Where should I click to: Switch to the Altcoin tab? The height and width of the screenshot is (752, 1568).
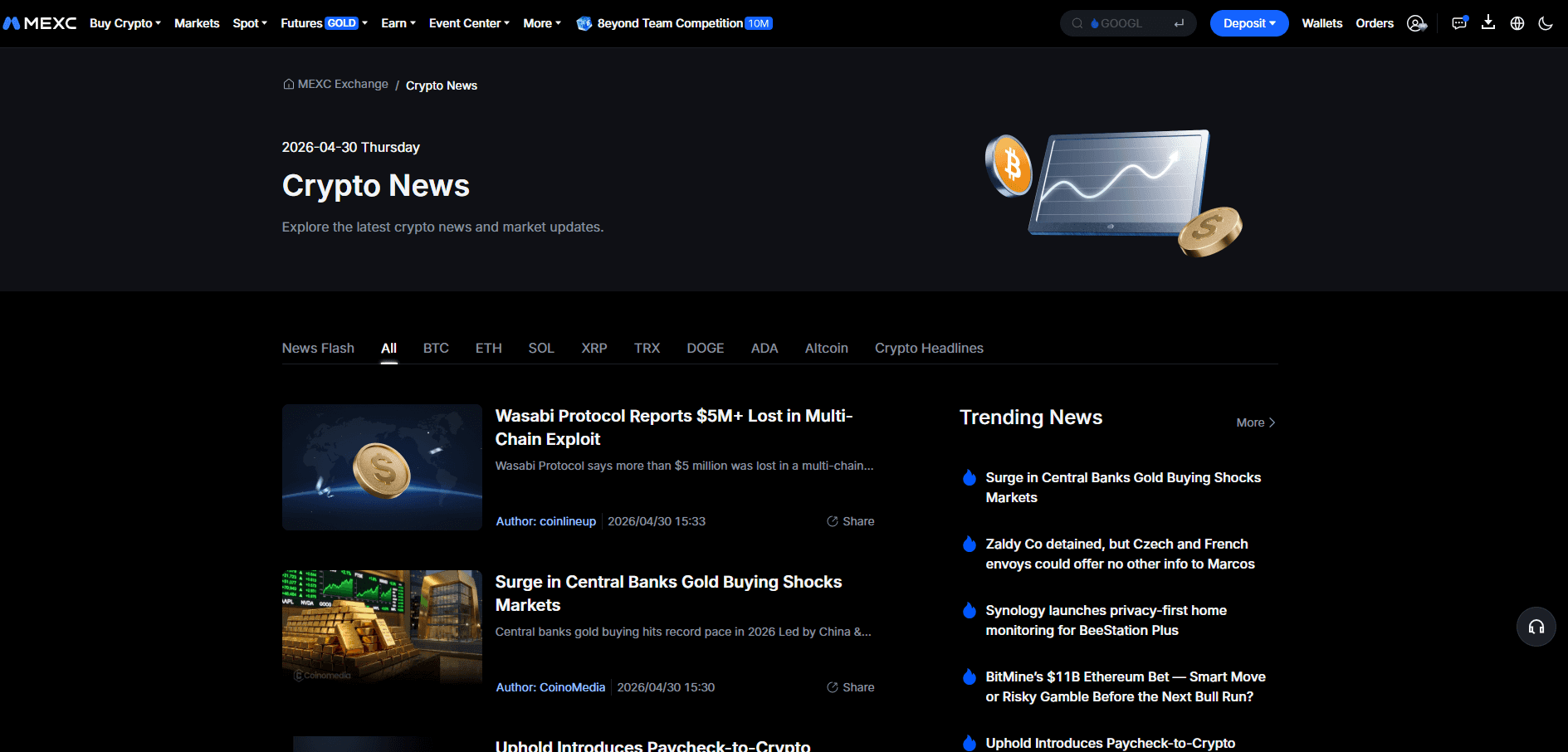click(827, 348)
